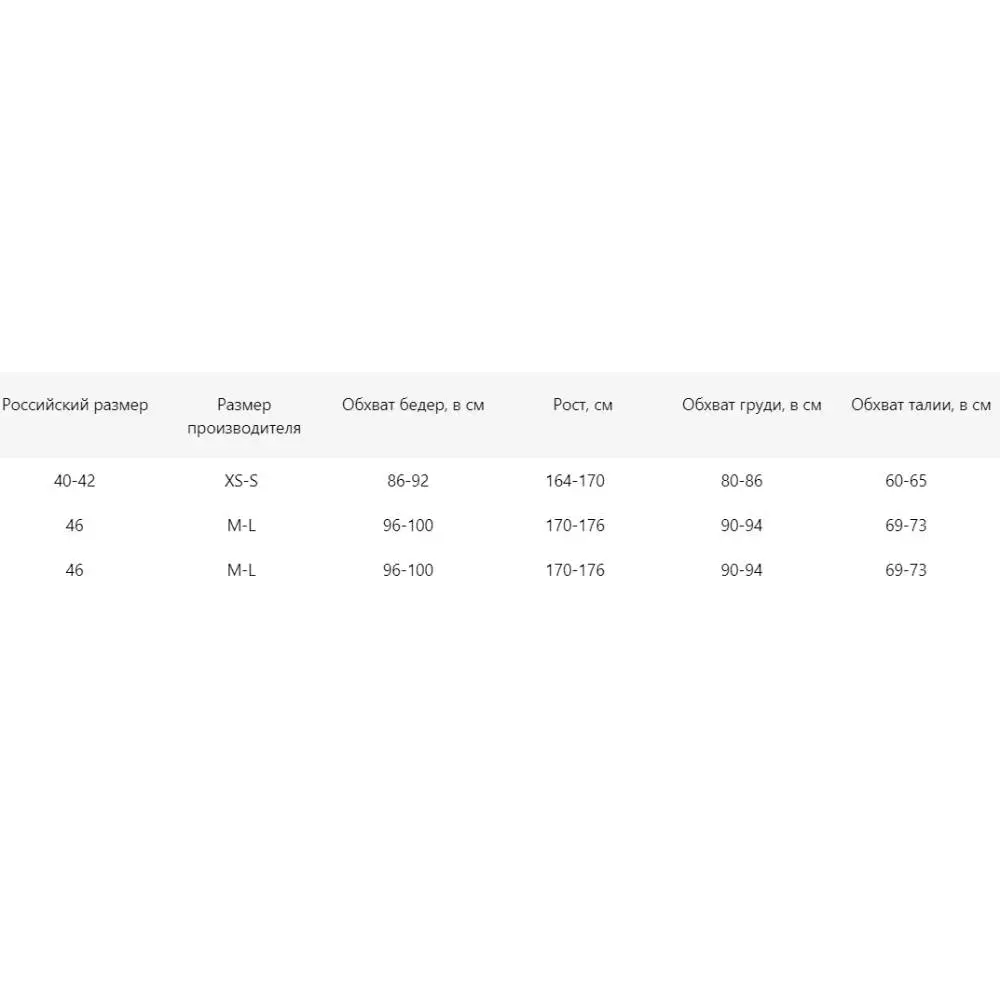Click the 'XS-S' manufacturer size cell
Image resolution: width=1000 pixels, height=1000 pixels.
point(242,481)
